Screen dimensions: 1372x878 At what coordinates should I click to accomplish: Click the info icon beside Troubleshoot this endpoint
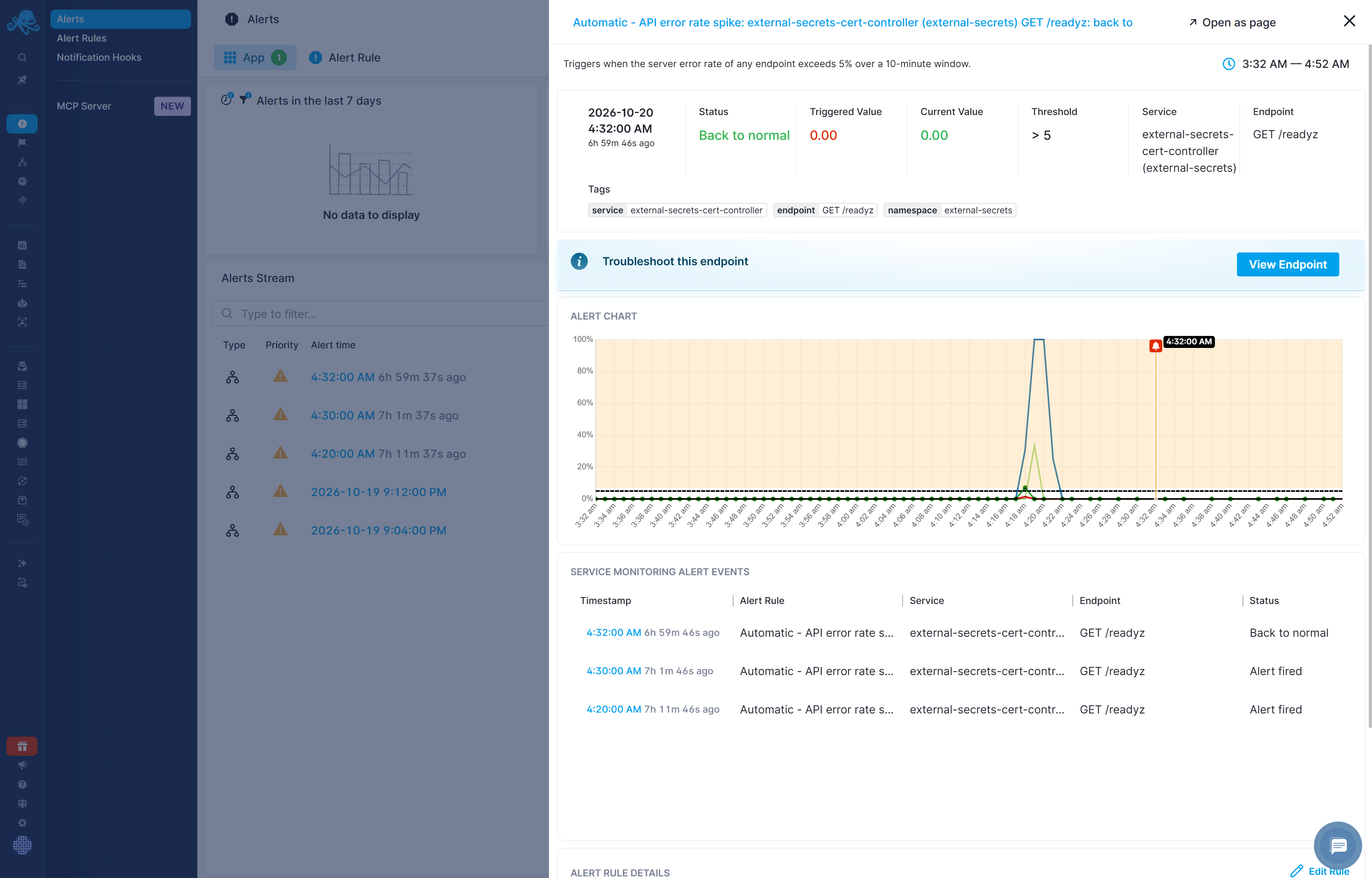pyautogui.click(x=579, y=261)
